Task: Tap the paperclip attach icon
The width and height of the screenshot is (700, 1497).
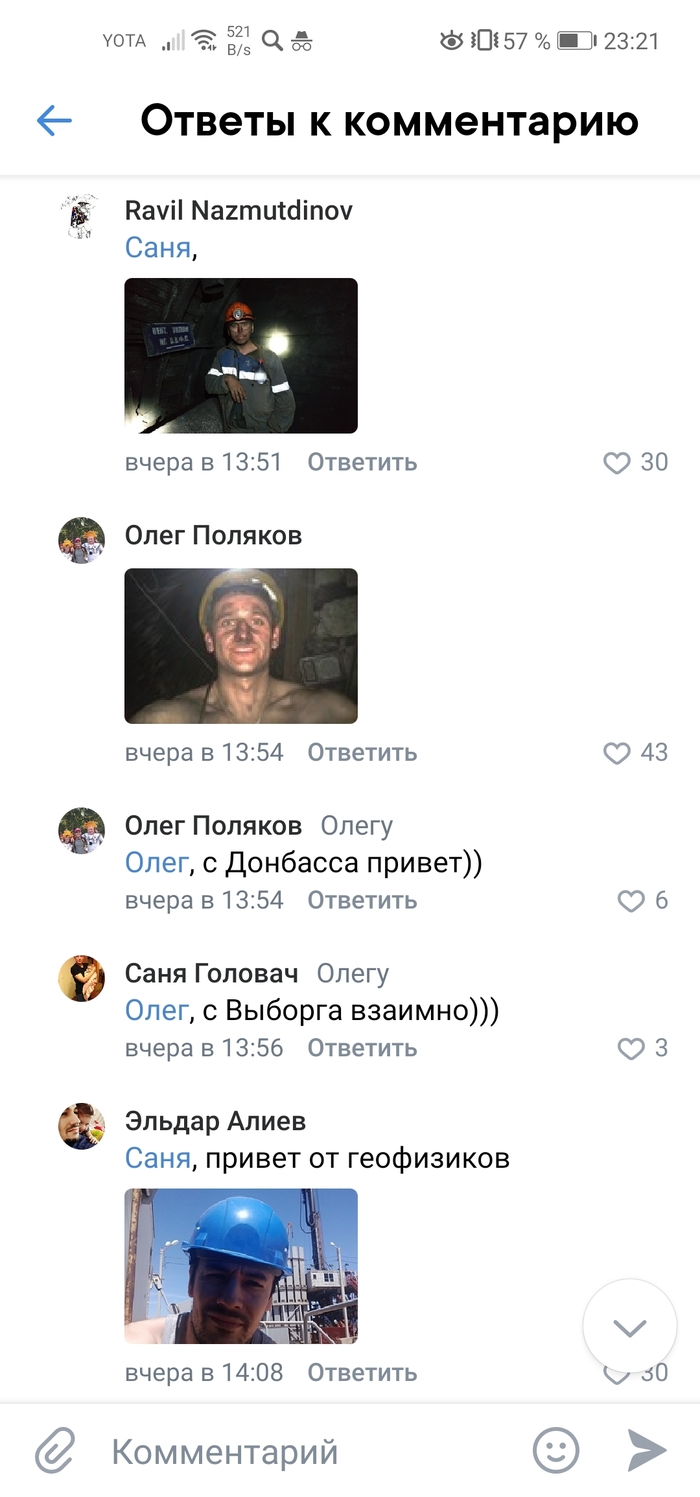Action: (57, 1450)
